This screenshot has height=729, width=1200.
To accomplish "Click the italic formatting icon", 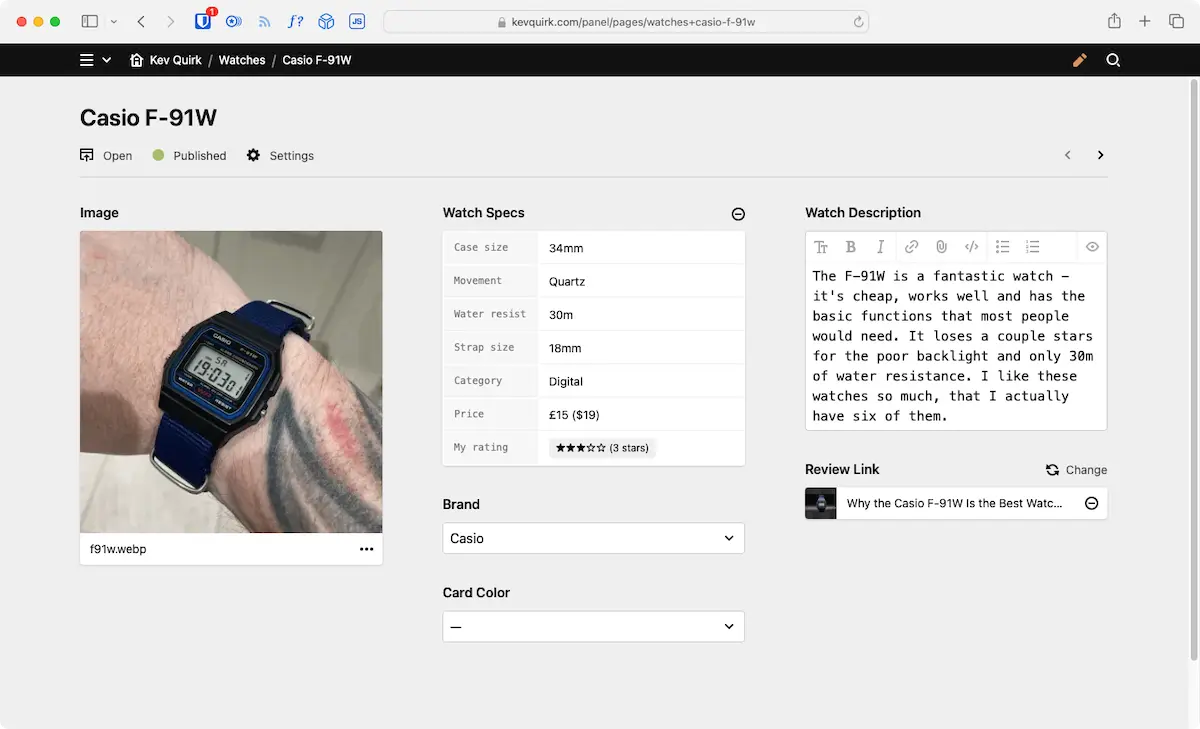I will point(880,247).
